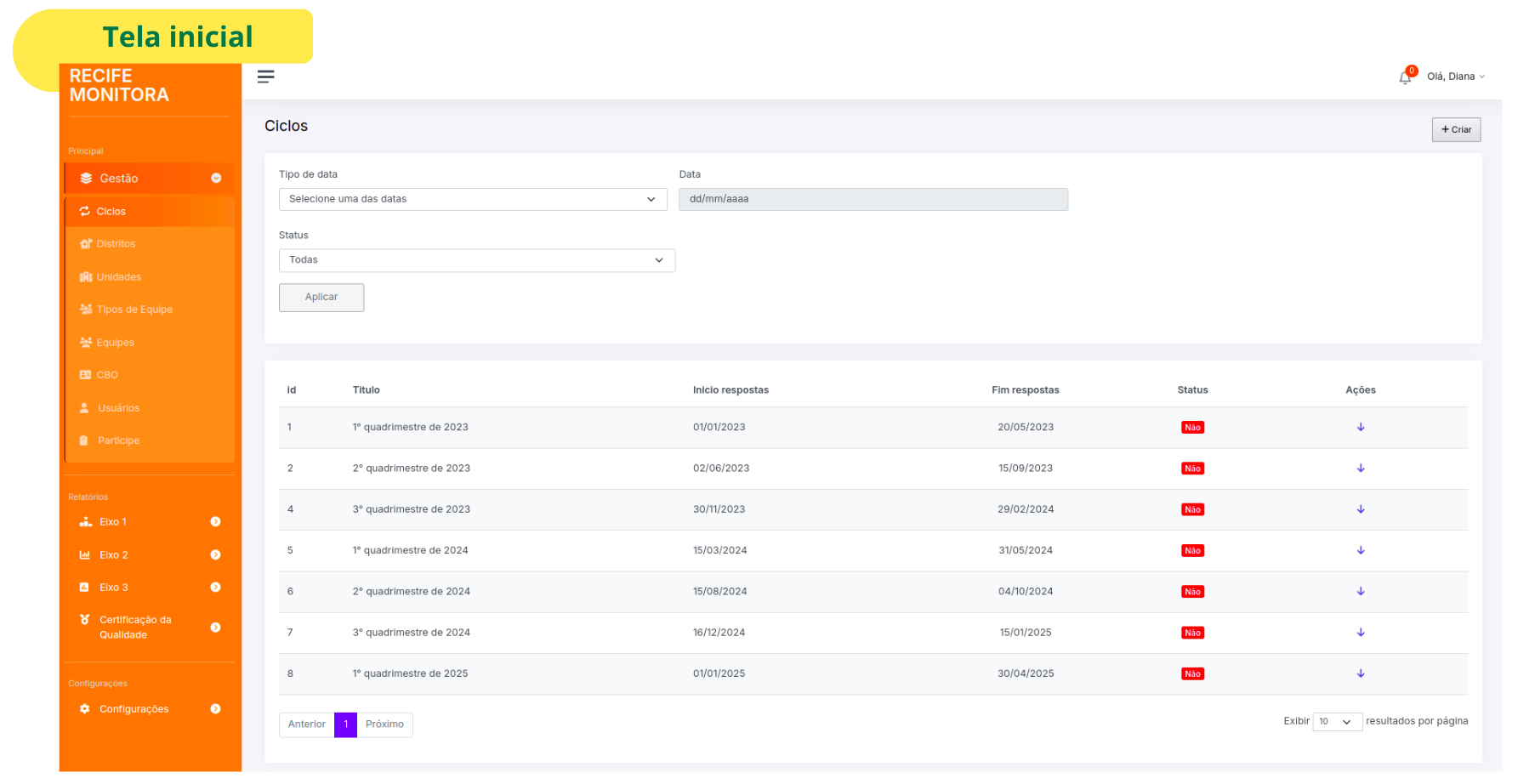The height and width of the screenshot is (784, 1535).
Task: Click the down arrow action for 3º quadrimestre de 2024
Action: click(x=1361, y=633)
